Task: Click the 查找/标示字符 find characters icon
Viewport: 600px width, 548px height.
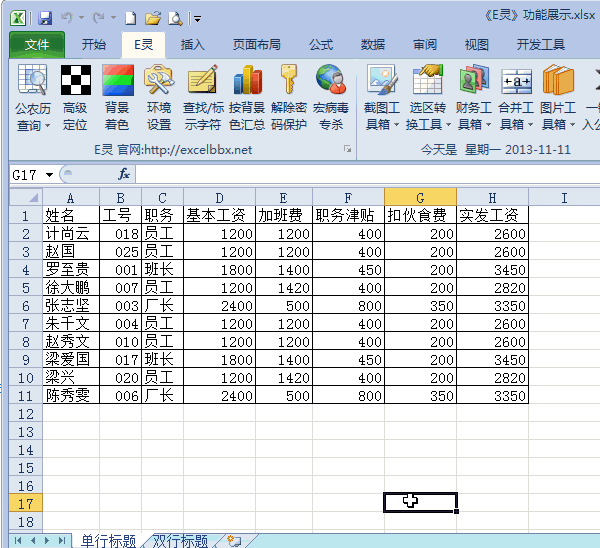Action: pyautogui.click(x=203, y=80)
